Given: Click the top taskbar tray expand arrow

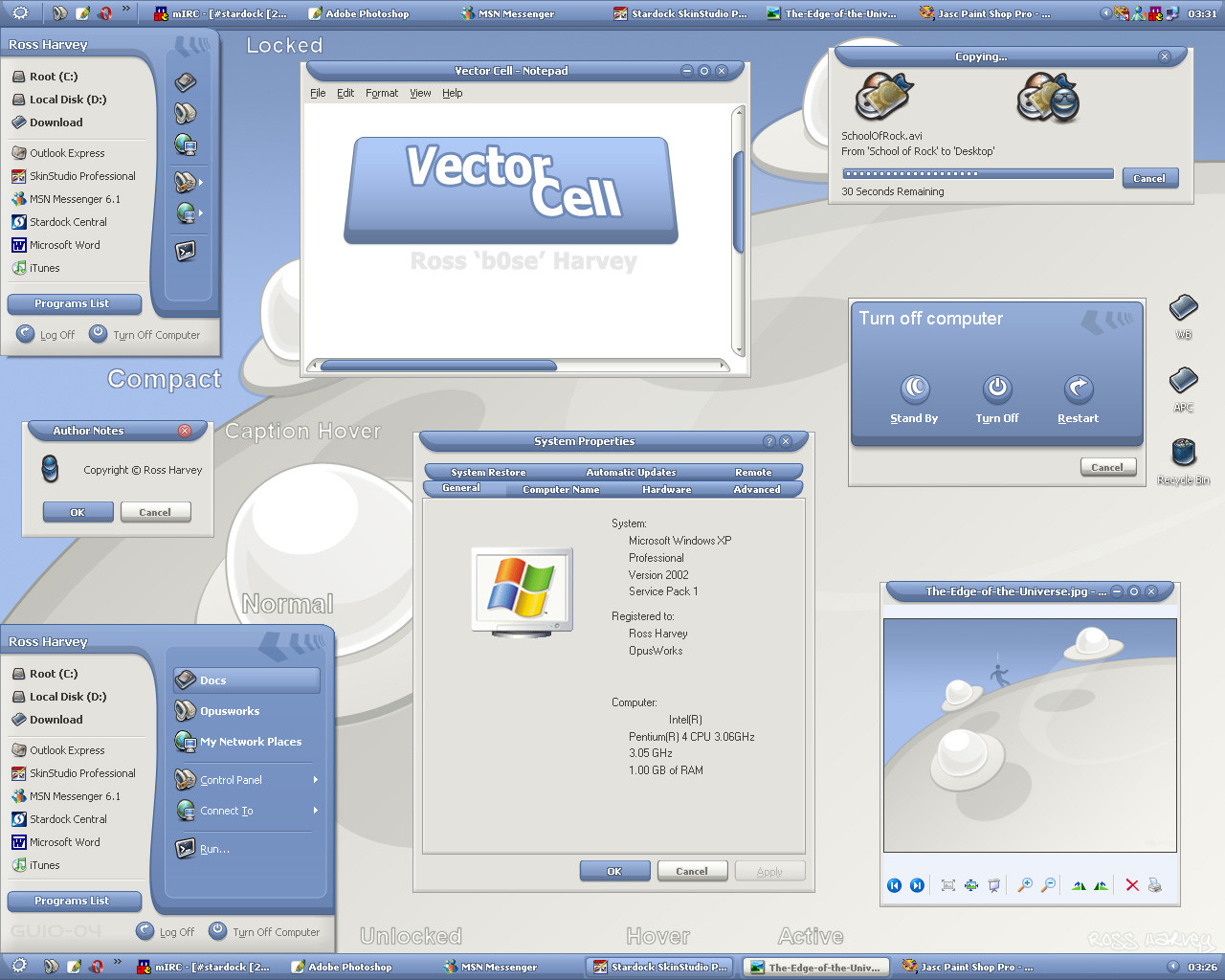Looking at the screenshot, I should 1105,13.
